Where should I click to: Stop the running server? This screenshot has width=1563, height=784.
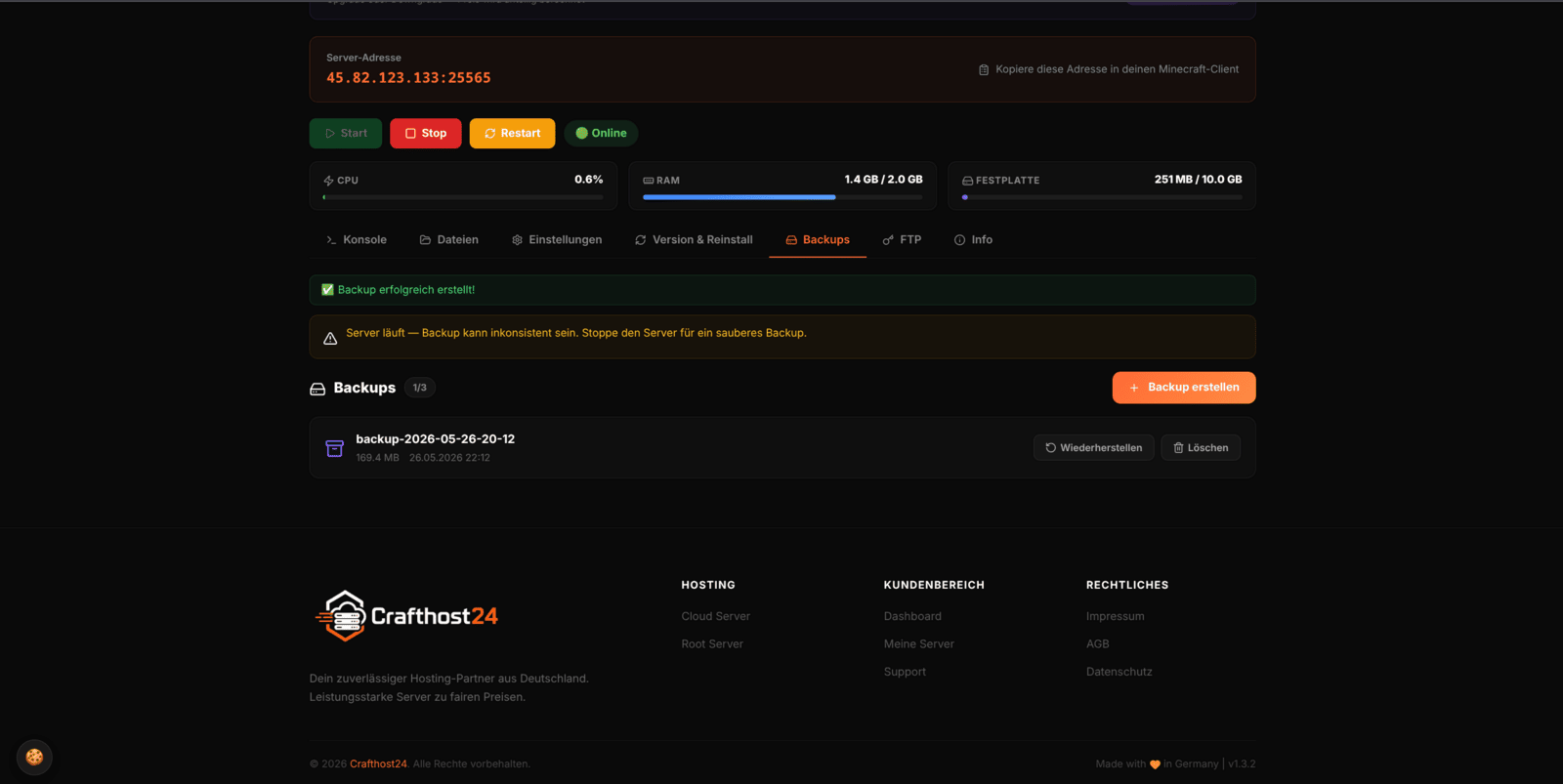click(426, 134)
